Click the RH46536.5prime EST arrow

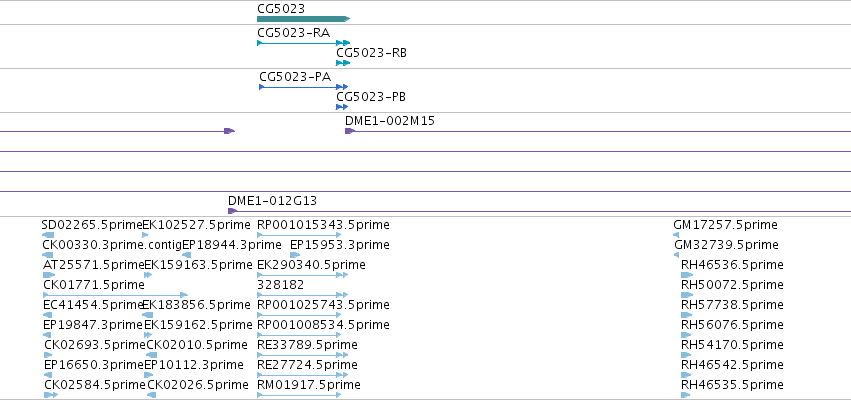[687, 275]
